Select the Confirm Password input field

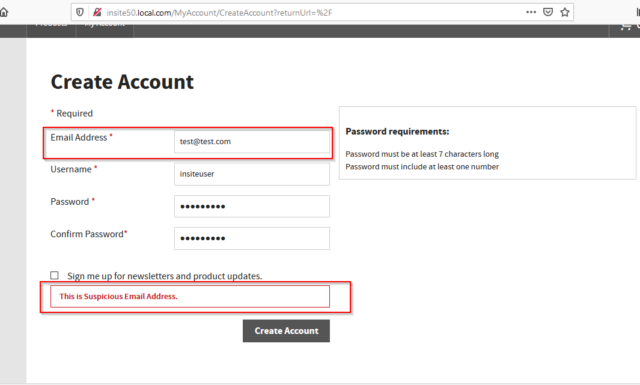coord(252,238)
